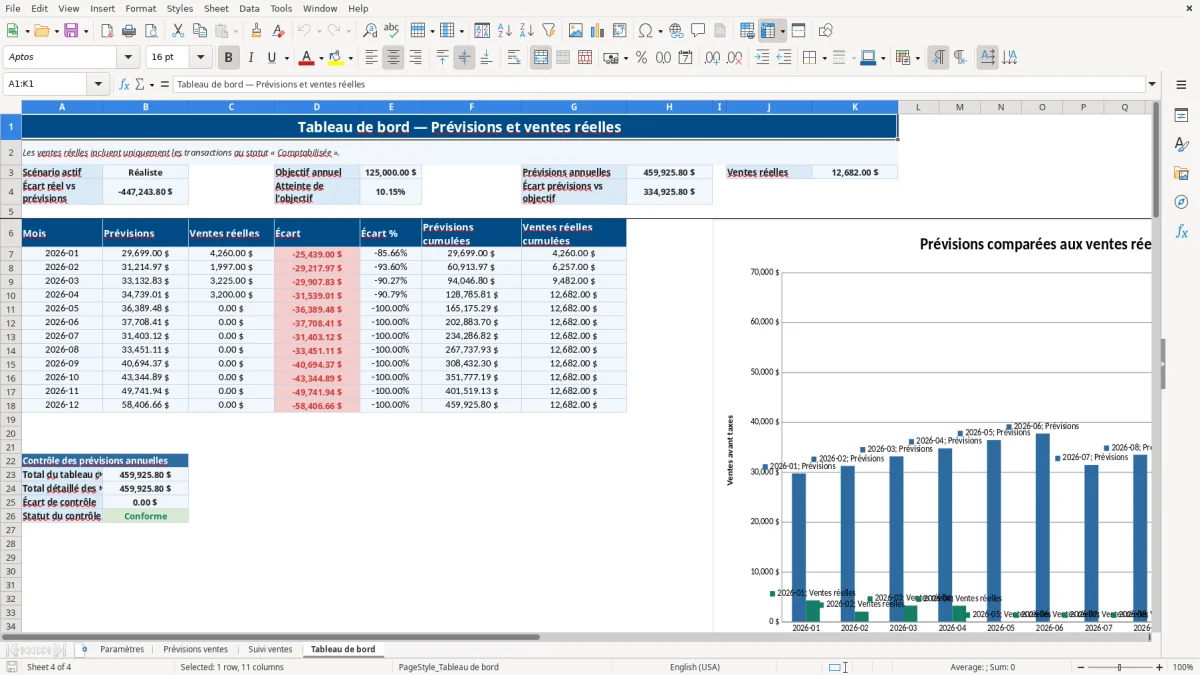The image size is (1200, 675).
Task: Toggle align left
Action: click(x=371, y=58)
